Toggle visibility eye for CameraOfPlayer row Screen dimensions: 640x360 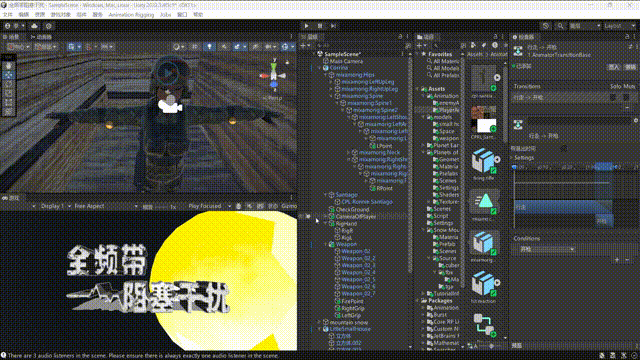tap(302, 217)
